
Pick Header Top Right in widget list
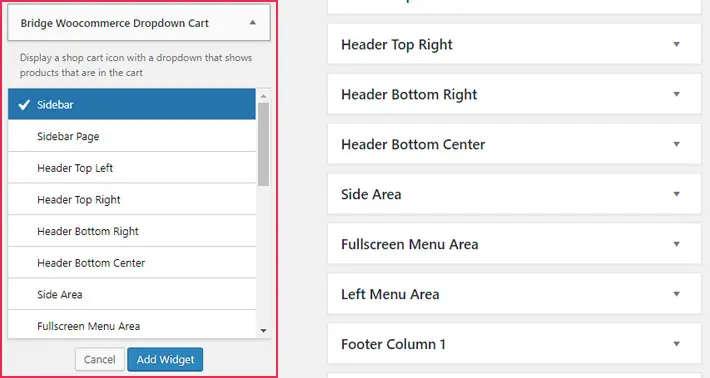(x=132, y=199)
